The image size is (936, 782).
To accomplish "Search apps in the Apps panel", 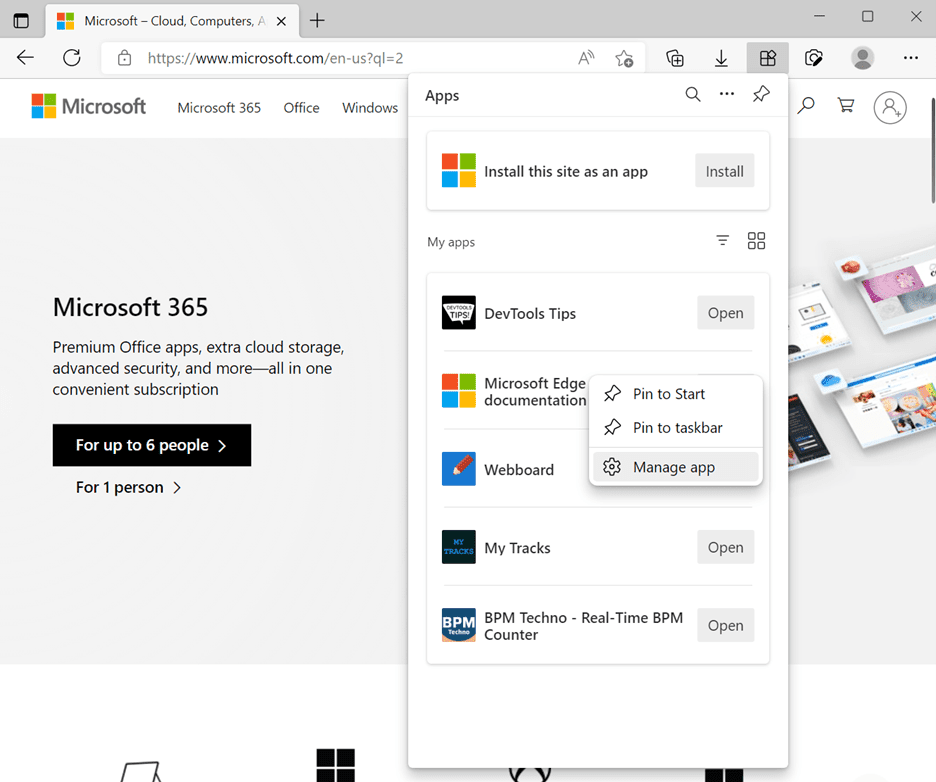I will tap(692, 94).
